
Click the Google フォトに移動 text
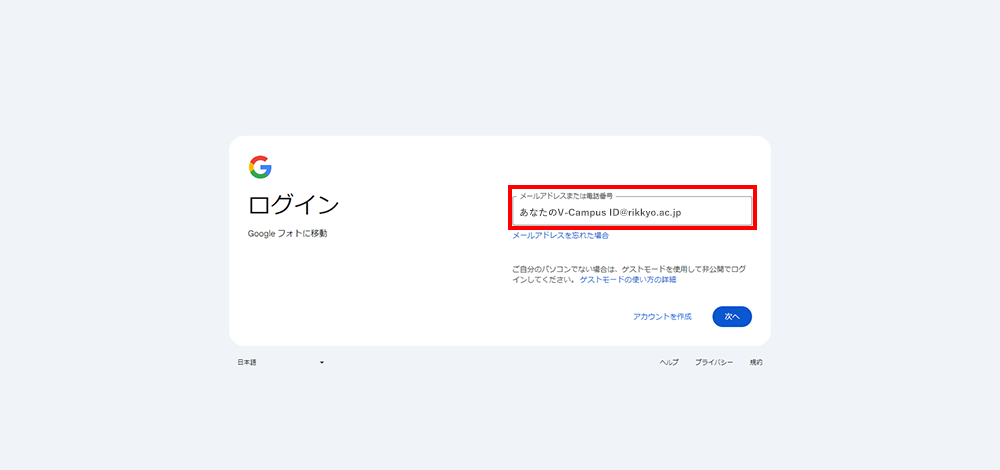[288, 234]
